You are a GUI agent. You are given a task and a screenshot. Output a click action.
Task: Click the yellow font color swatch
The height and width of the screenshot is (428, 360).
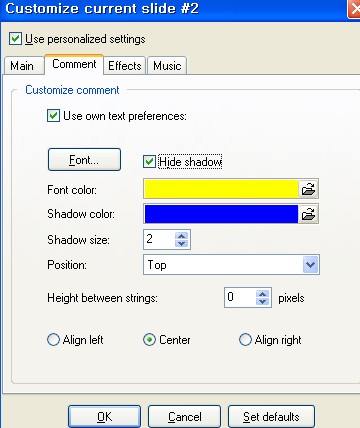[221, 189]
